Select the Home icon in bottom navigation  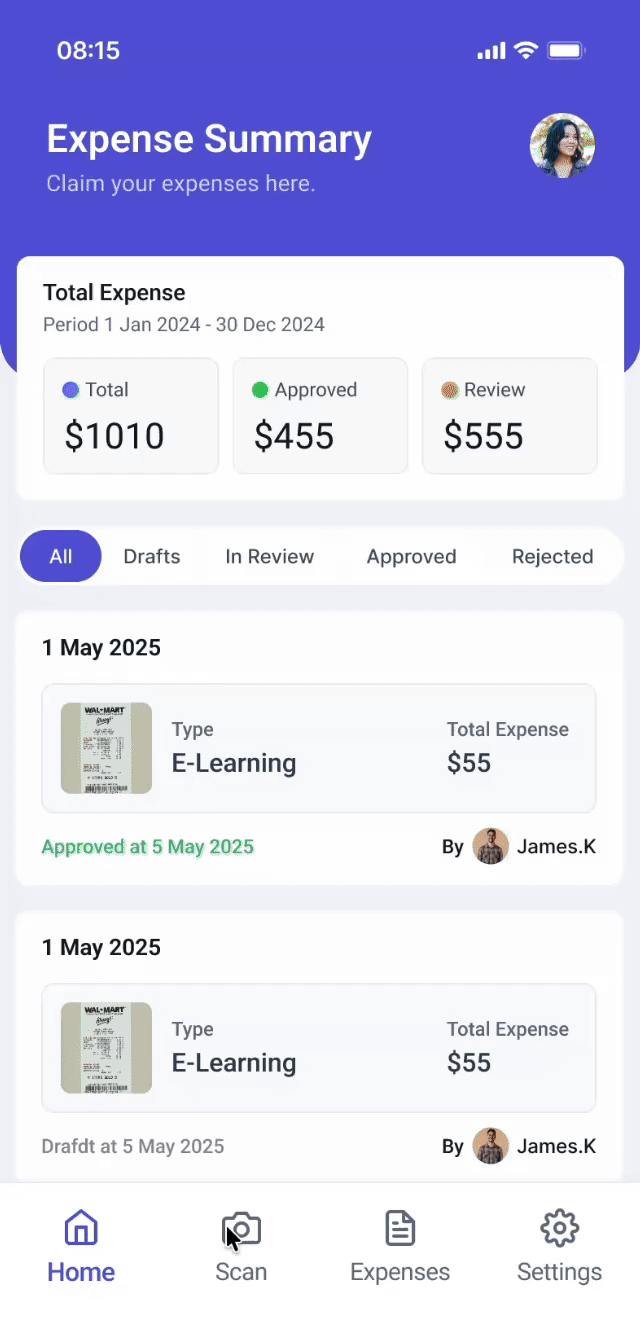tap(80, 1227)
